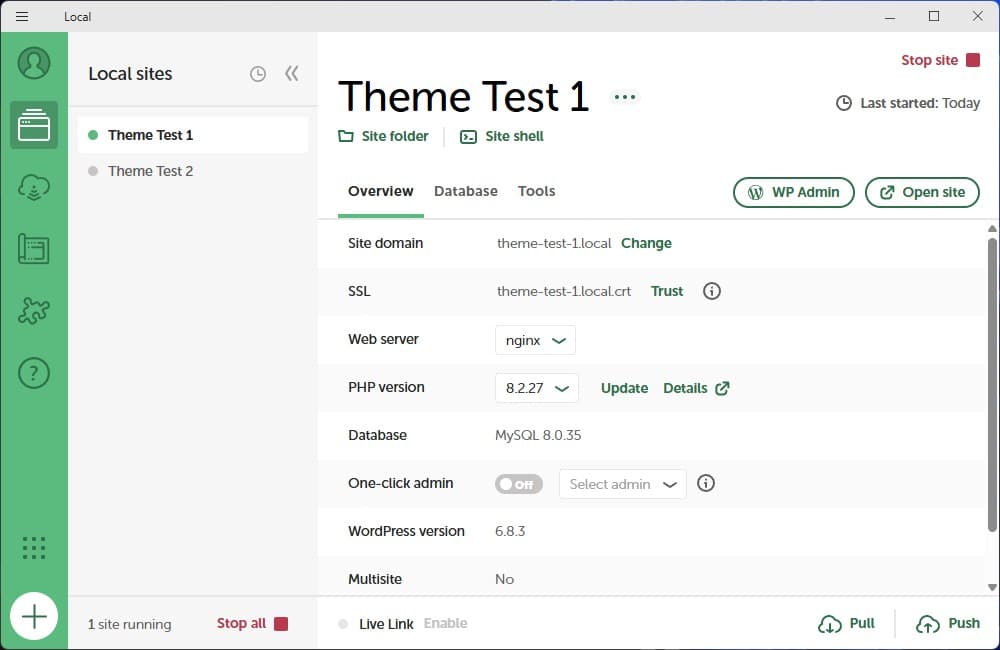Expand the Web server nginx dropdown
Viewport: 1000px width, 650px height.
(x=535, y=340)
